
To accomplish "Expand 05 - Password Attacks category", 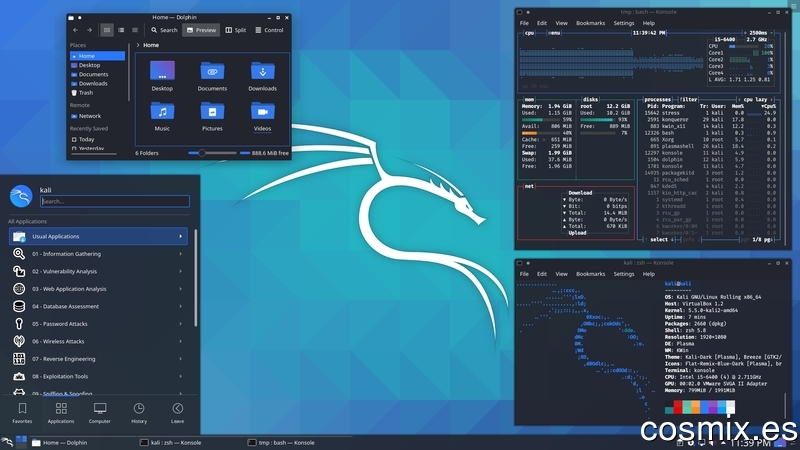I will pos(98,324).
